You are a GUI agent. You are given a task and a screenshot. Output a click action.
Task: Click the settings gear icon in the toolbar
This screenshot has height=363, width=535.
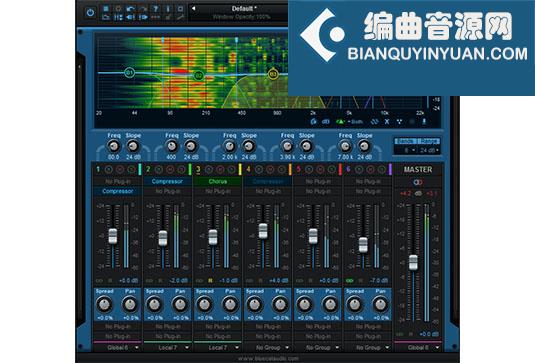[118, 9]
